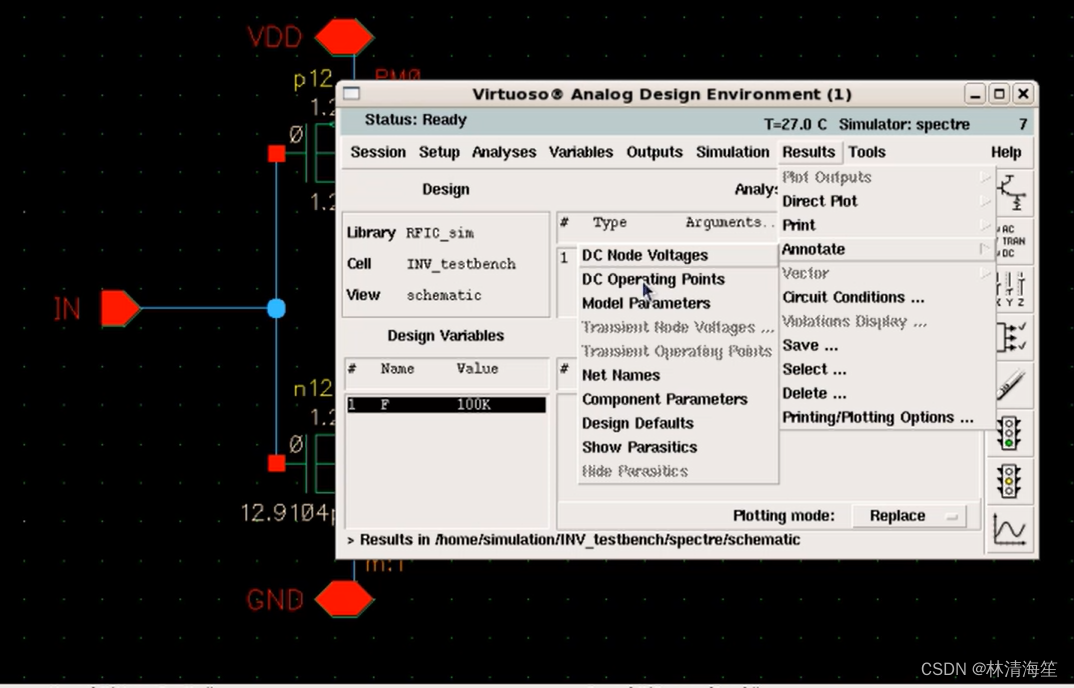Image resolution: width=1074 pixels, height=688 pixels.
Task: Expand the Annotate submenu arrow
Action: pos(985,249)
